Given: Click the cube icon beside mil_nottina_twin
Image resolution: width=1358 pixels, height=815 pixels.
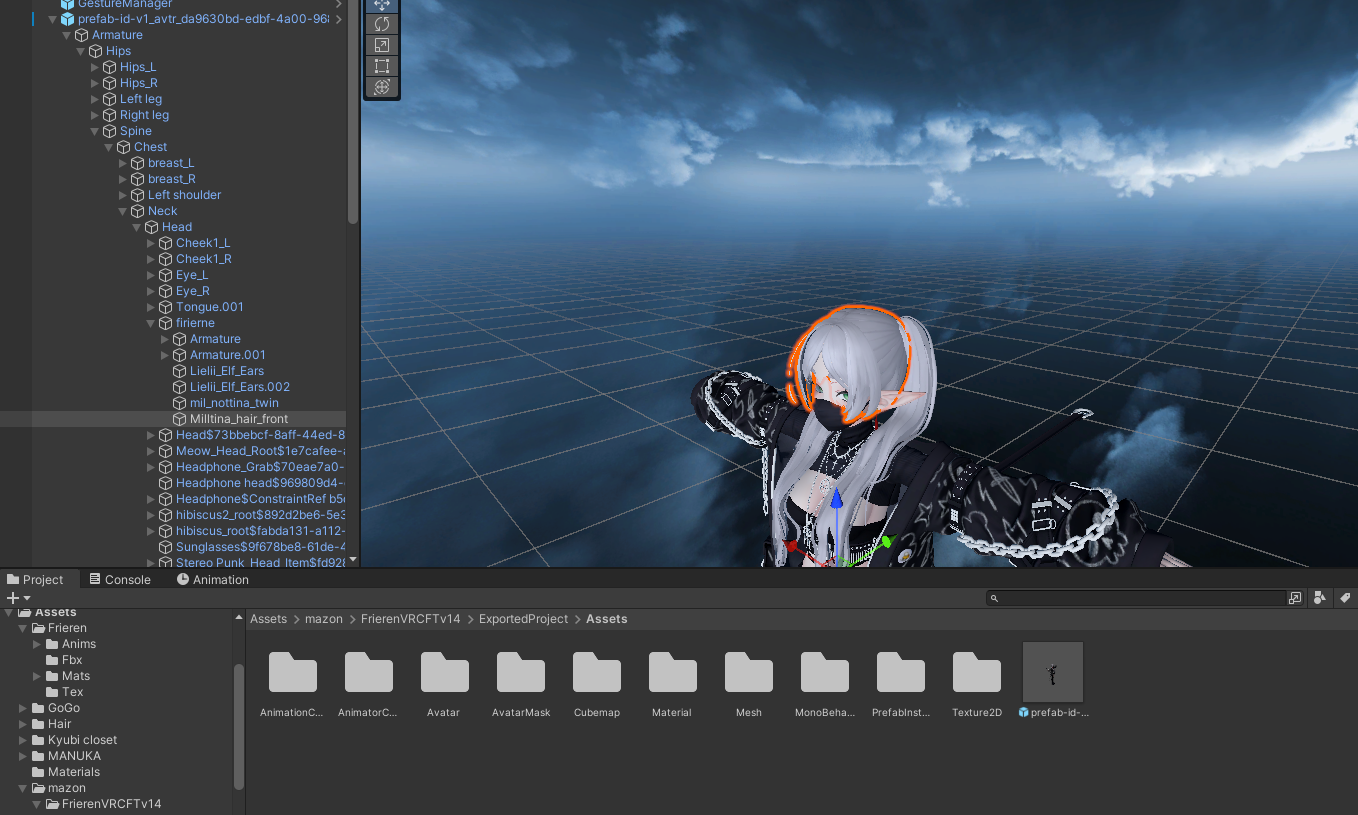Looking at the screenshot, I should coord(180,403).
